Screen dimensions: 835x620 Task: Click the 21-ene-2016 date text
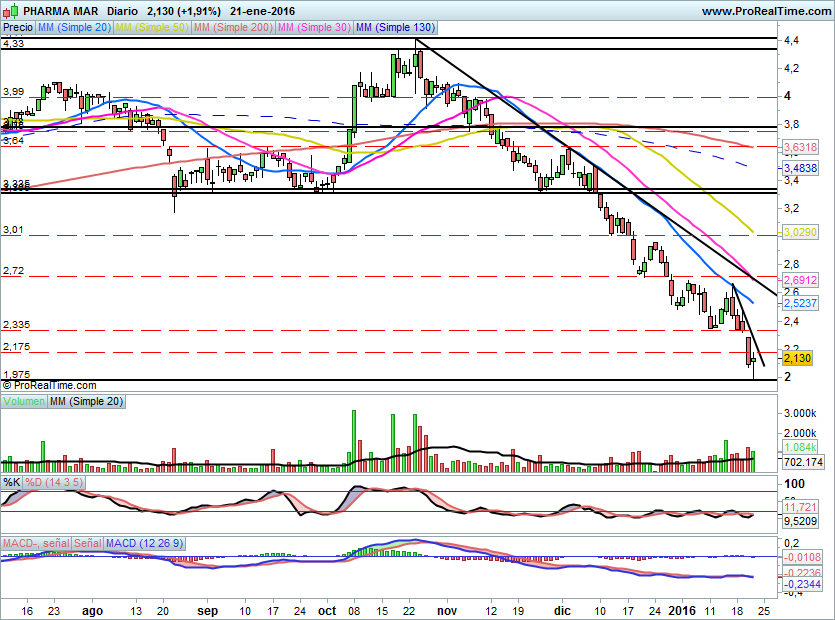coord(263,11)
